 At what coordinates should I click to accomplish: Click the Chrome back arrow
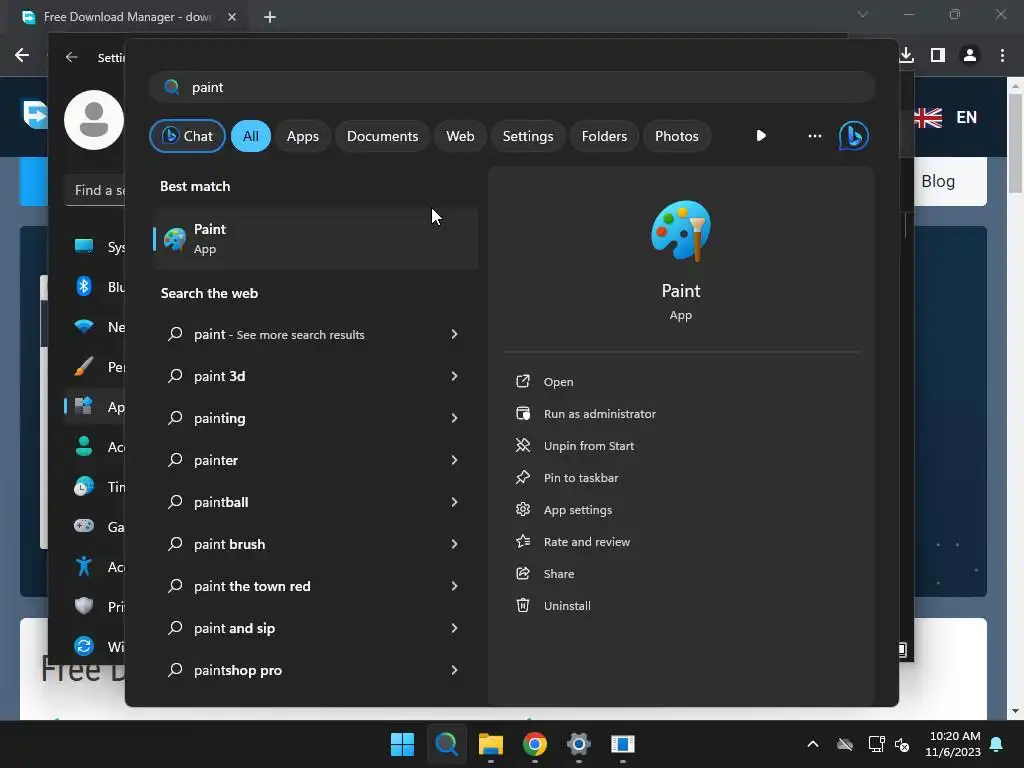pyautogui.click(x=22, y=55)
